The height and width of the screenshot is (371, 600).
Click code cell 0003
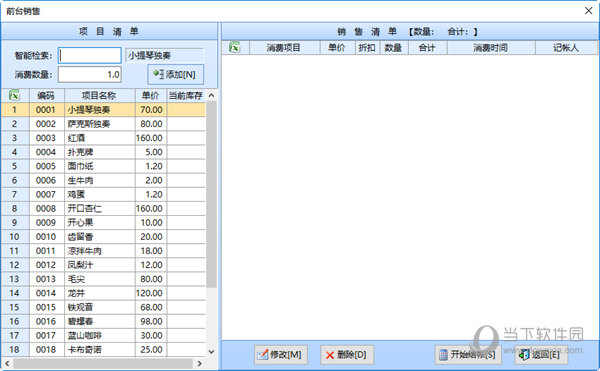47,138
